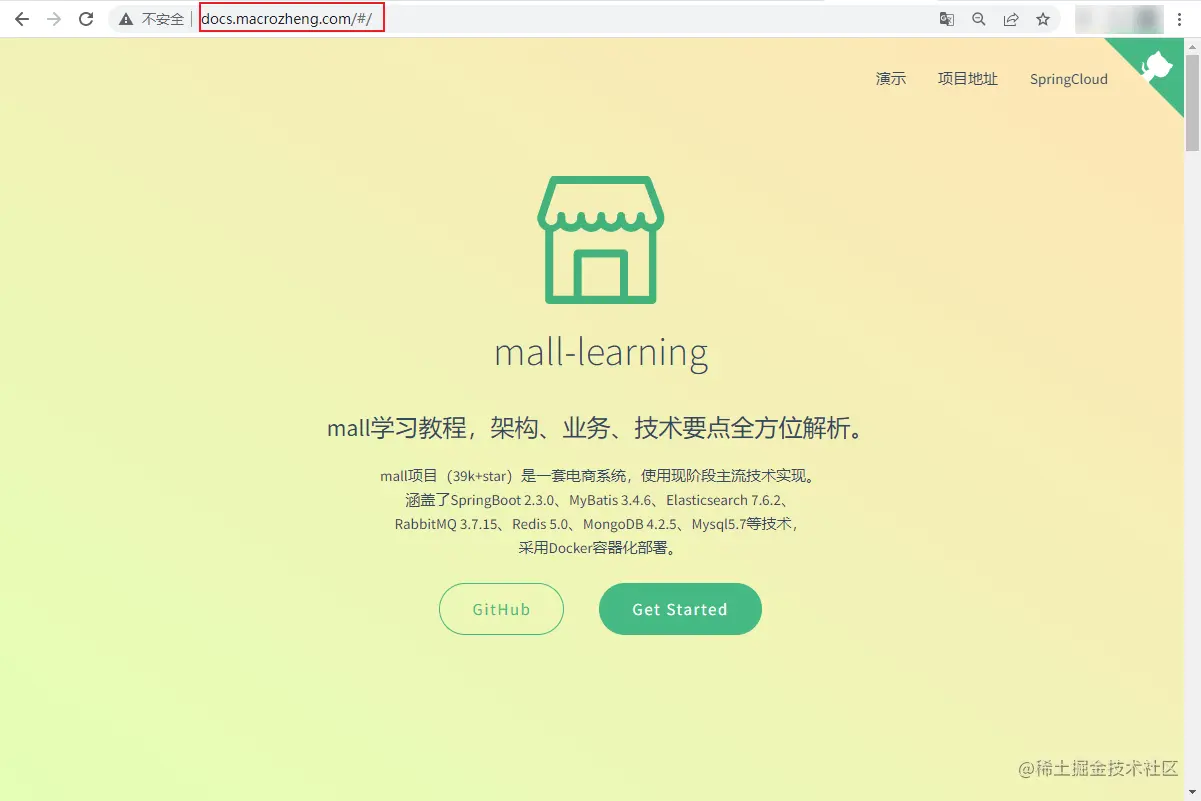Open the 演示 nav link

pos(891,79)
